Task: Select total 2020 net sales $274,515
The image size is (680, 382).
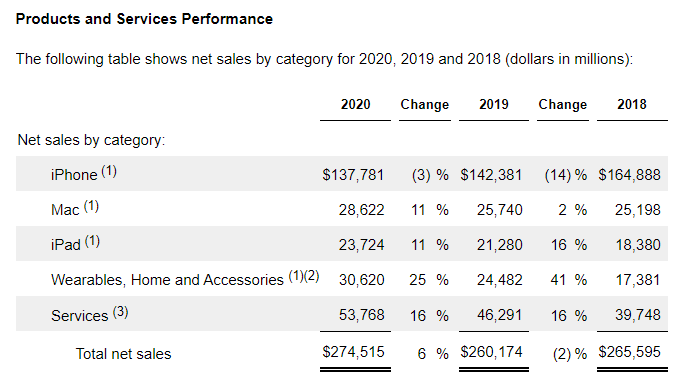Action: click(x=353, y=352)
